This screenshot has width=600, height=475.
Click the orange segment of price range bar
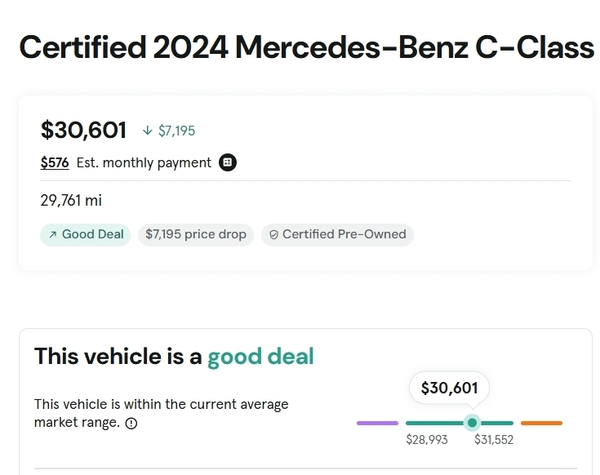[542, 423]
